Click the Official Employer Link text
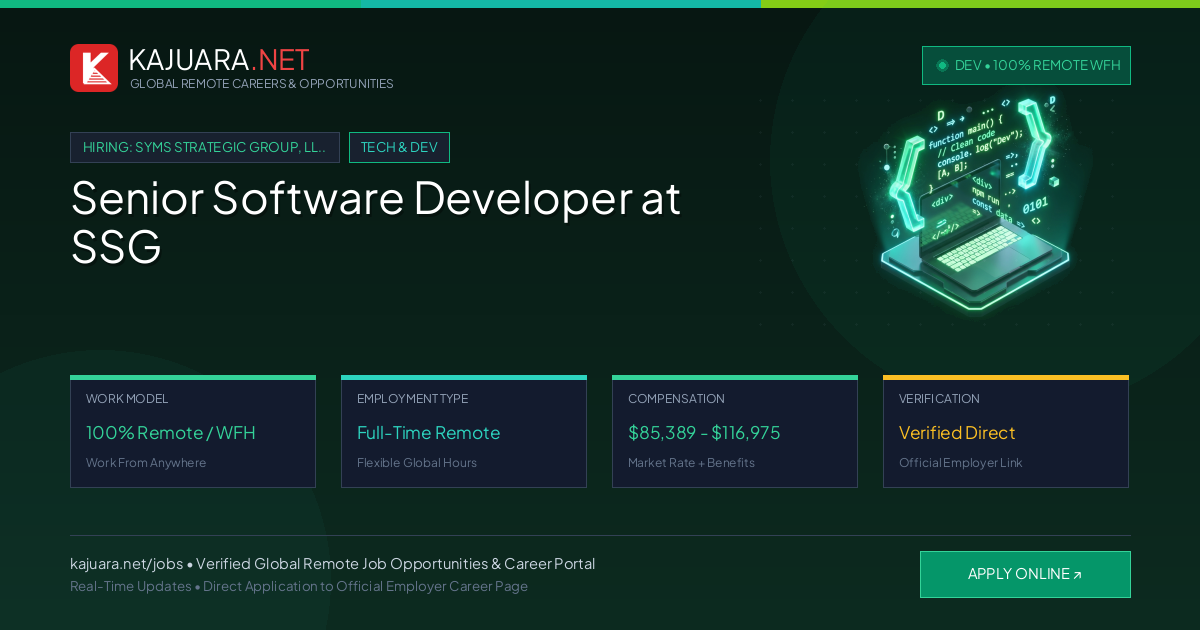Viewport: 1200px width, 630px height. (x=960, y=463)
